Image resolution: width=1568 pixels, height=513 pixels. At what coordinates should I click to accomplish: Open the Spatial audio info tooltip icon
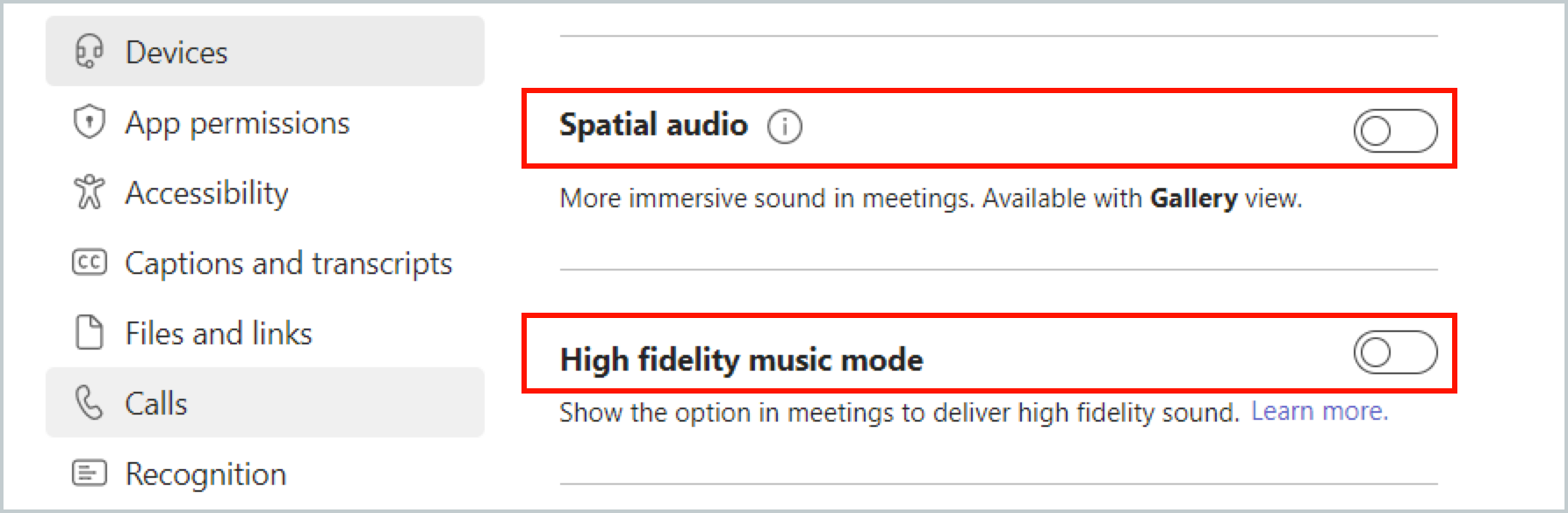[x=784, y=127]
